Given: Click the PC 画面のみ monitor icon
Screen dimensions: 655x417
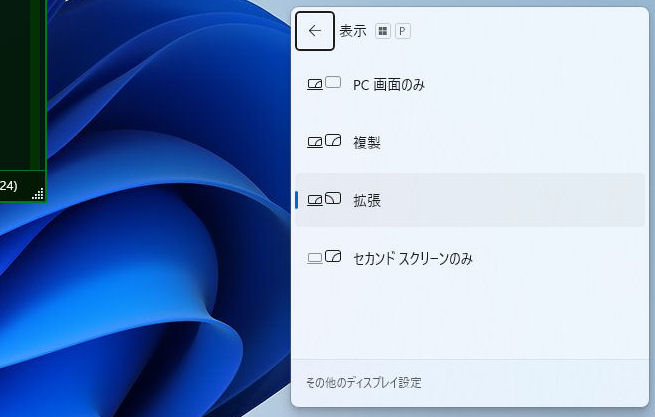Looking at the screenshot, I should [x=324, y=83].
